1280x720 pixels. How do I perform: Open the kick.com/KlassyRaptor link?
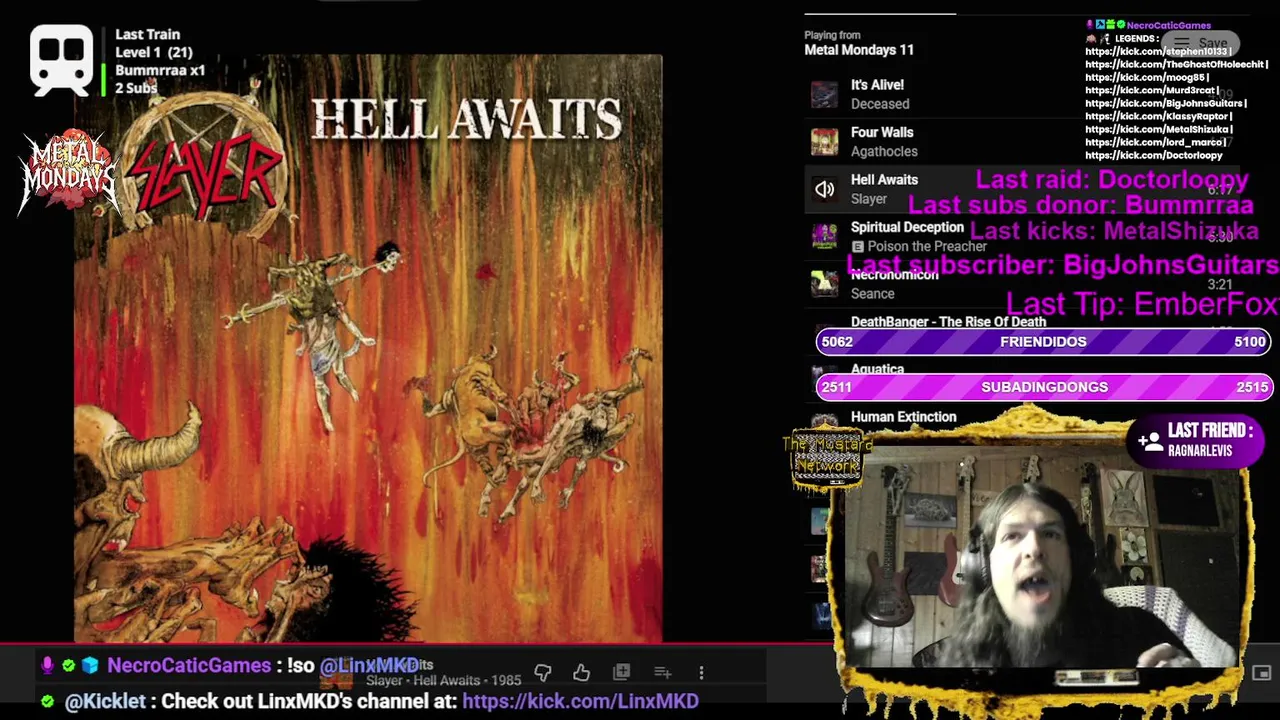point(1157,116)
